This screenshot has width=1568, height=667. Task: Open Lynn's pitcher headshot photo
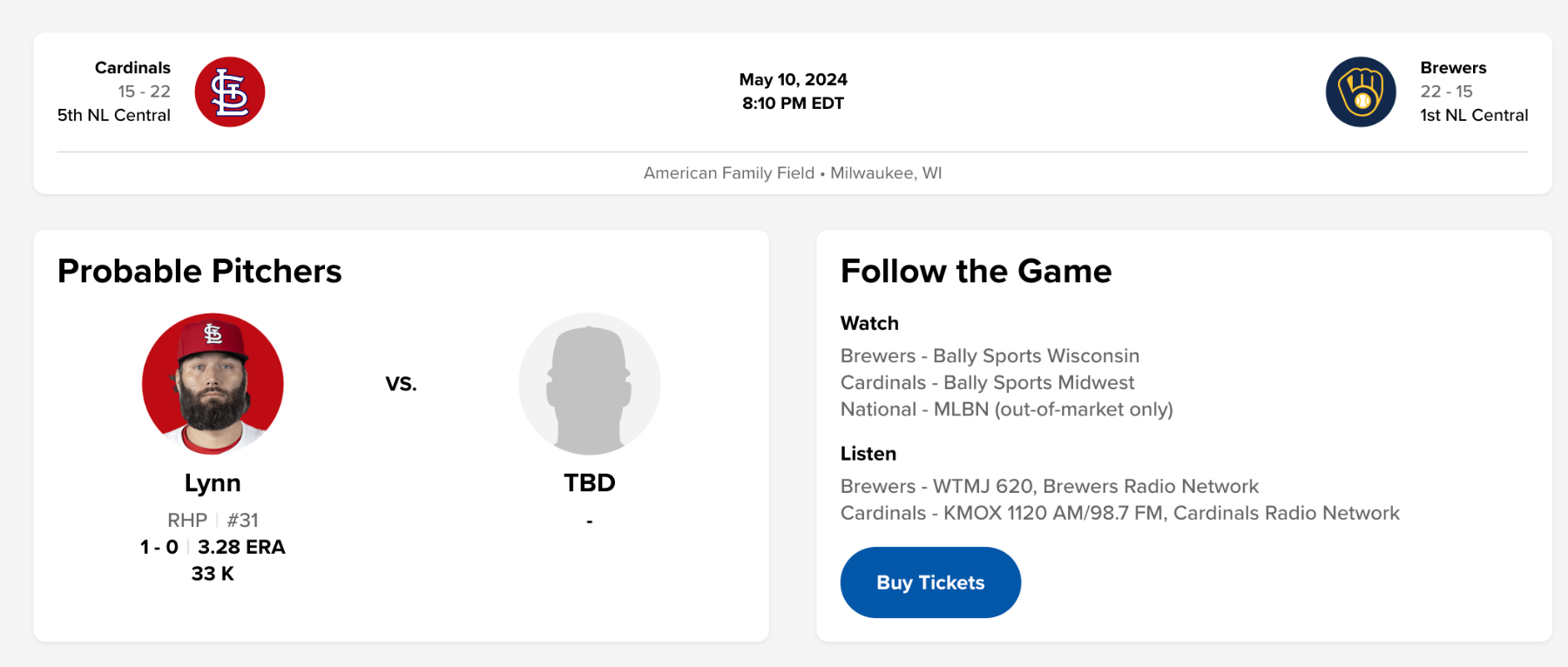click(x=213, y=384)
